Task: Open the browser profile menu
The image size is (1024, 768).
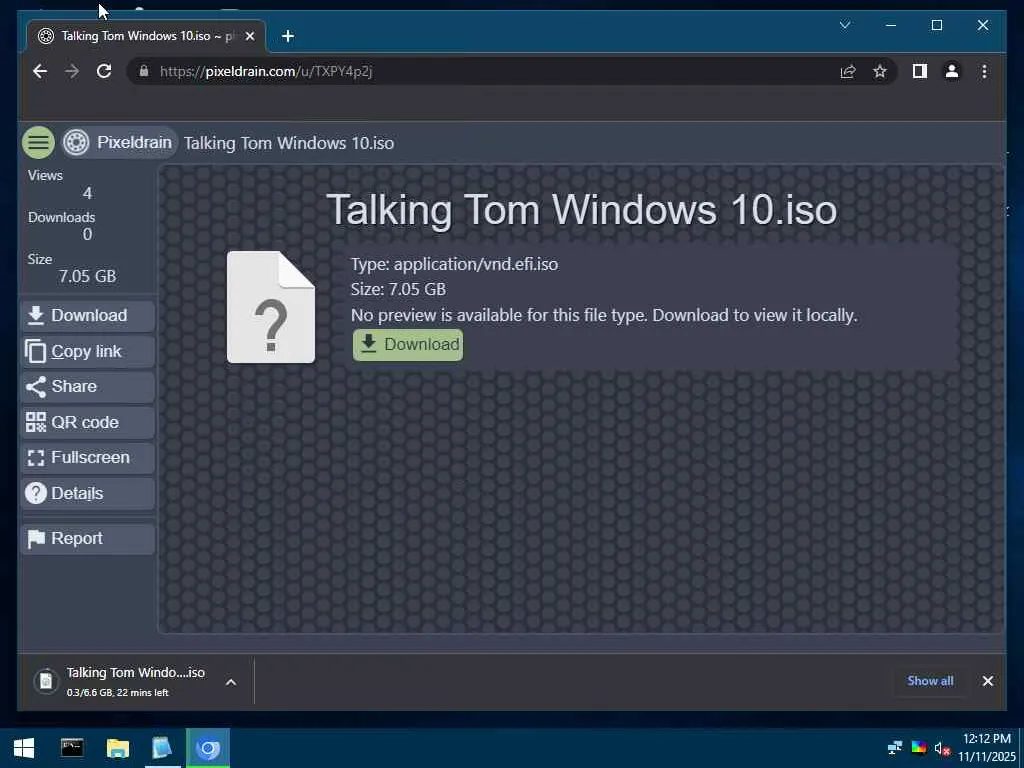Action: [x=952, y=71]
